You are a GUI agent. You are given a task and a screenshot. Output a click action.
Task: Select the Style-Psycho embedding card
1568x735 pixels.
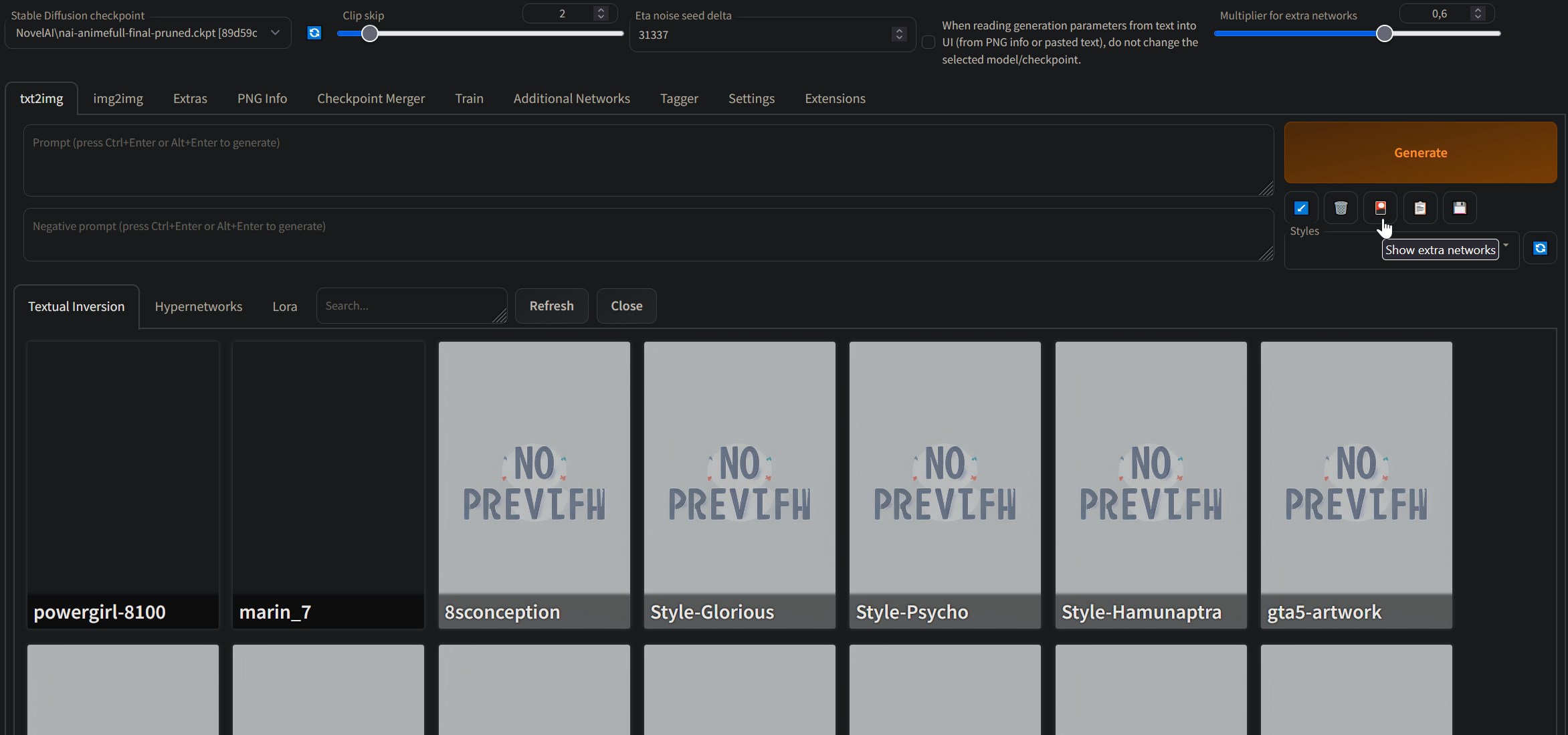[945, 485]
